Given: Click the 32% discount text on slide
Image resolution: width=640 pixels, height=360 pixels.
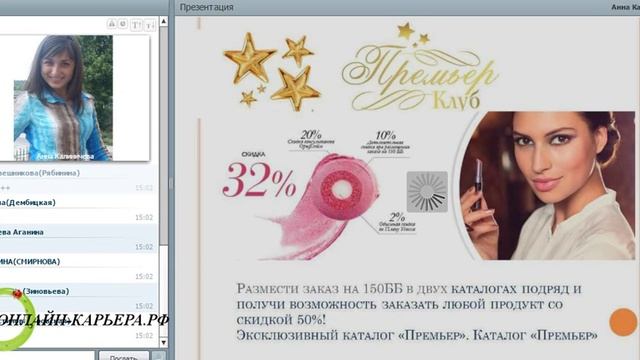Looking at the screenshot, I should [260, 180].
